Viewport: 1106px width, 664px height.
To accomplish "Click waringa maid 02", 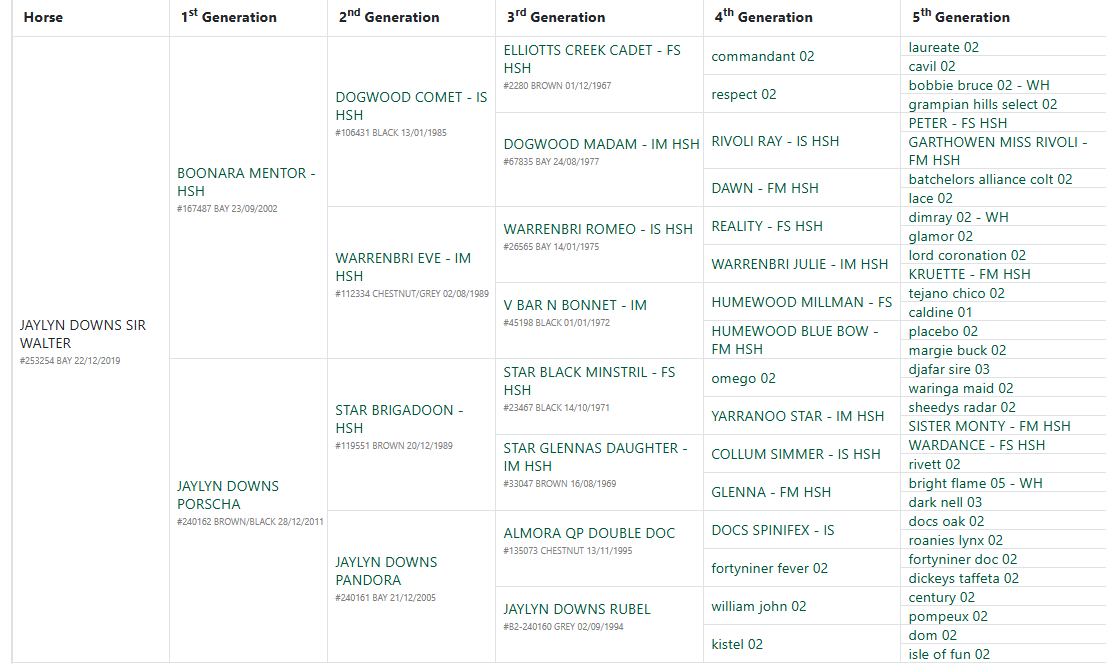I will click(x=960, y=388).
